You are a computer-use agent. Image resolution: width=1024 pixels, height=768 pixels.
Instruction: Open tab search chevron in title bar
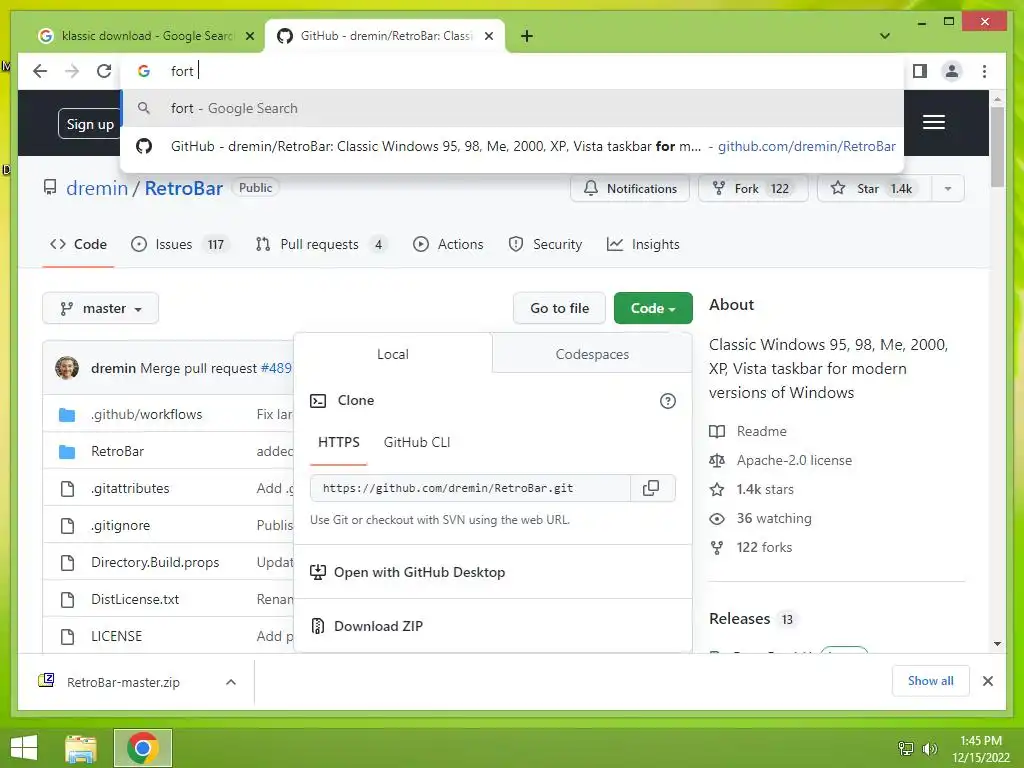click(885, 36)
